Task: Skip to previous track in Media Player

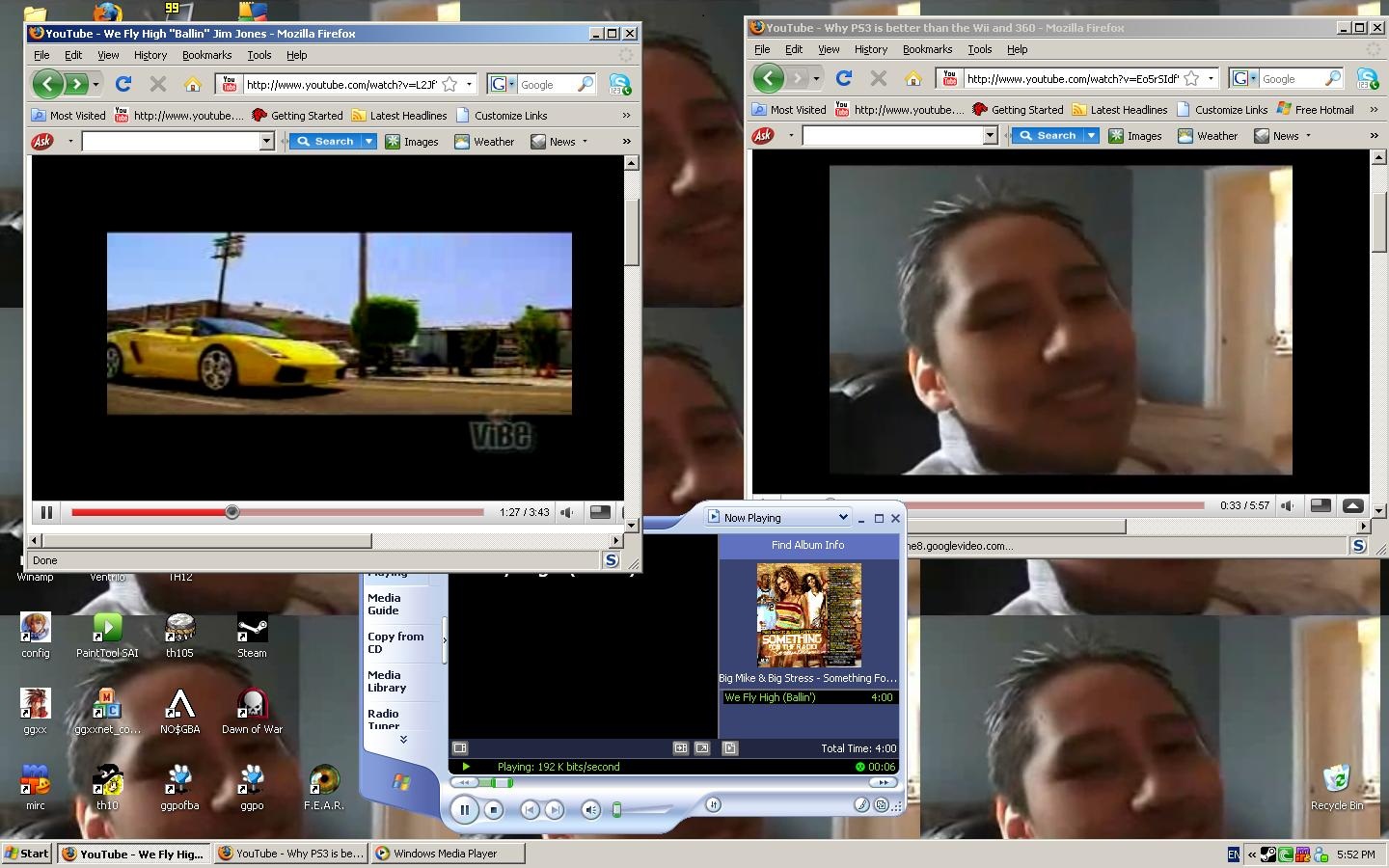Action: (530, 810)
